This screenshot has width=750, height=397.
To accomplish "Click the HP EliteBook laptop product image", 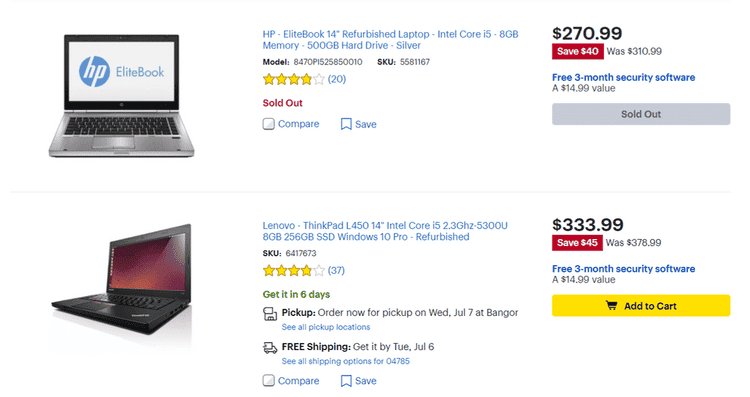I will [121, 96].
